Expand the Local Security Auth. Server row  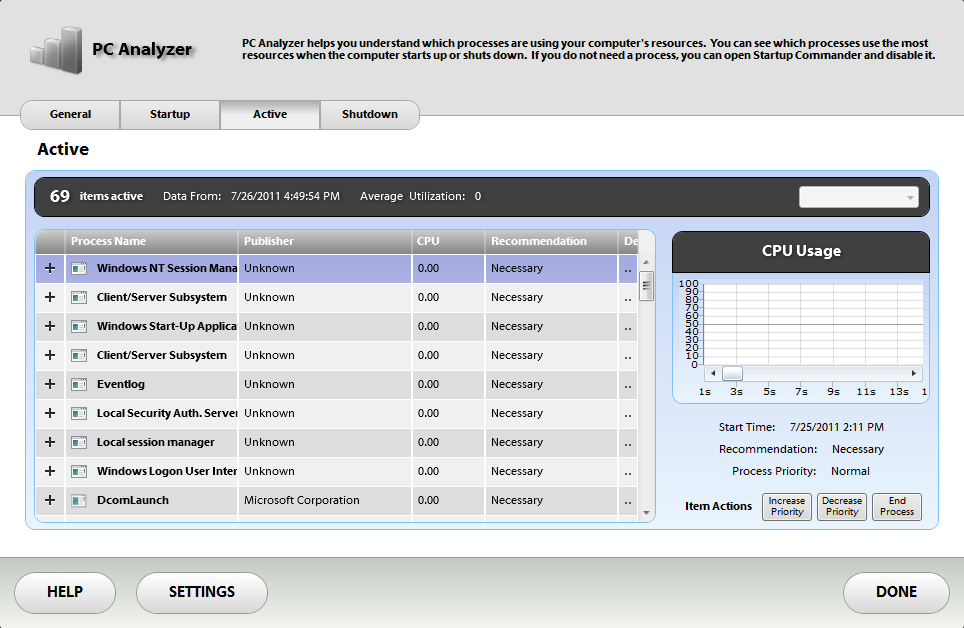click(50, 413)
